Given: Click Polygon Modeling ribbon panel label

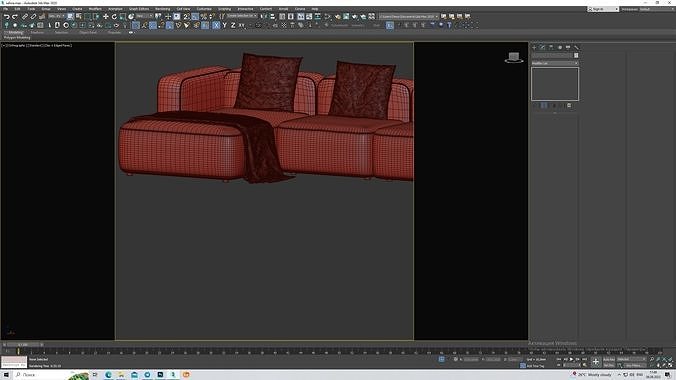Looking at the screenshot, I should coord(17,38).
